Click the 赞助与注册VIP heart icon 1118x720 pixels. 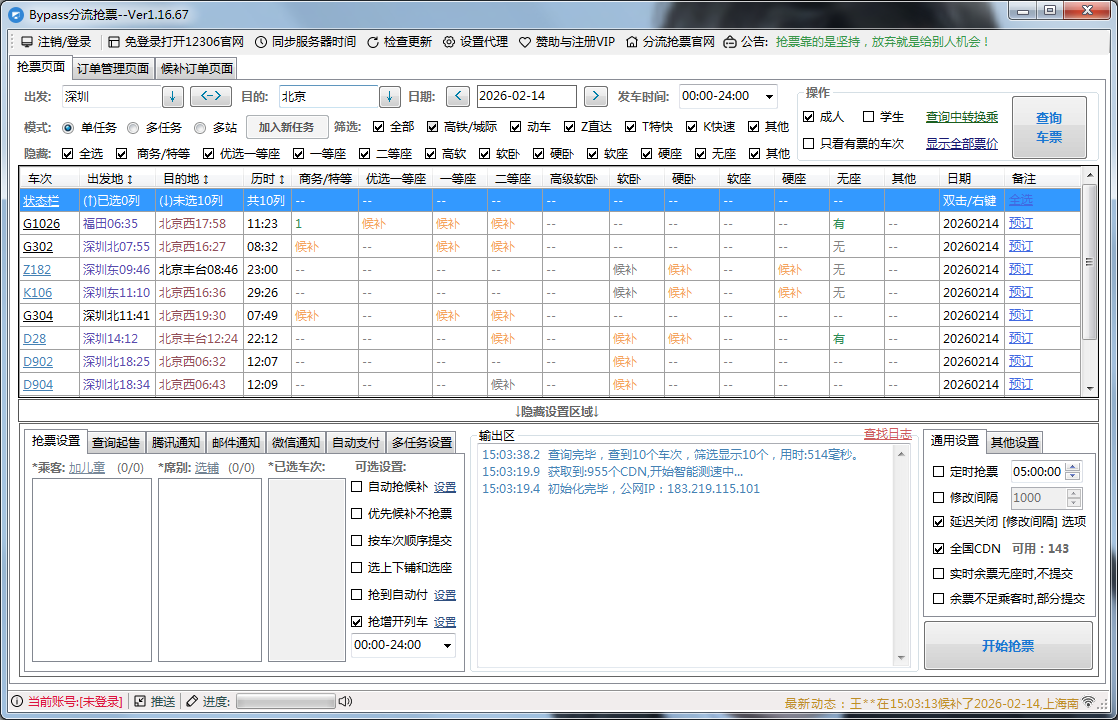point(526,42)
